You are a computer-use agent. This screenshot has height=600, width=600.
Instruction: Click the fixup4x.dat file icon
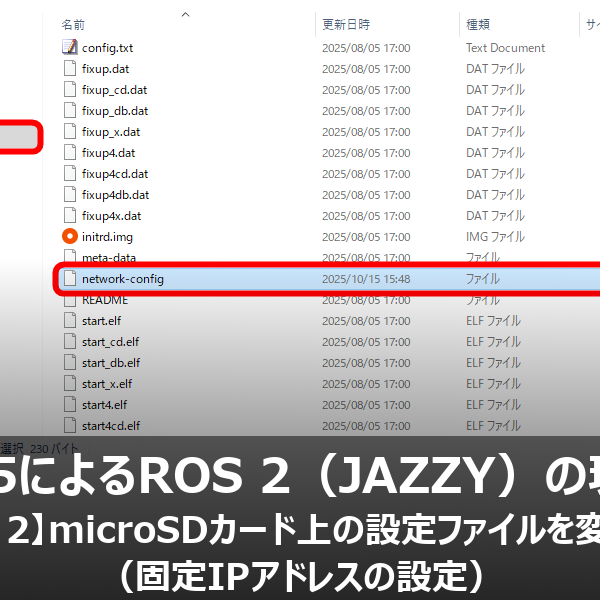tap(69, 216)
